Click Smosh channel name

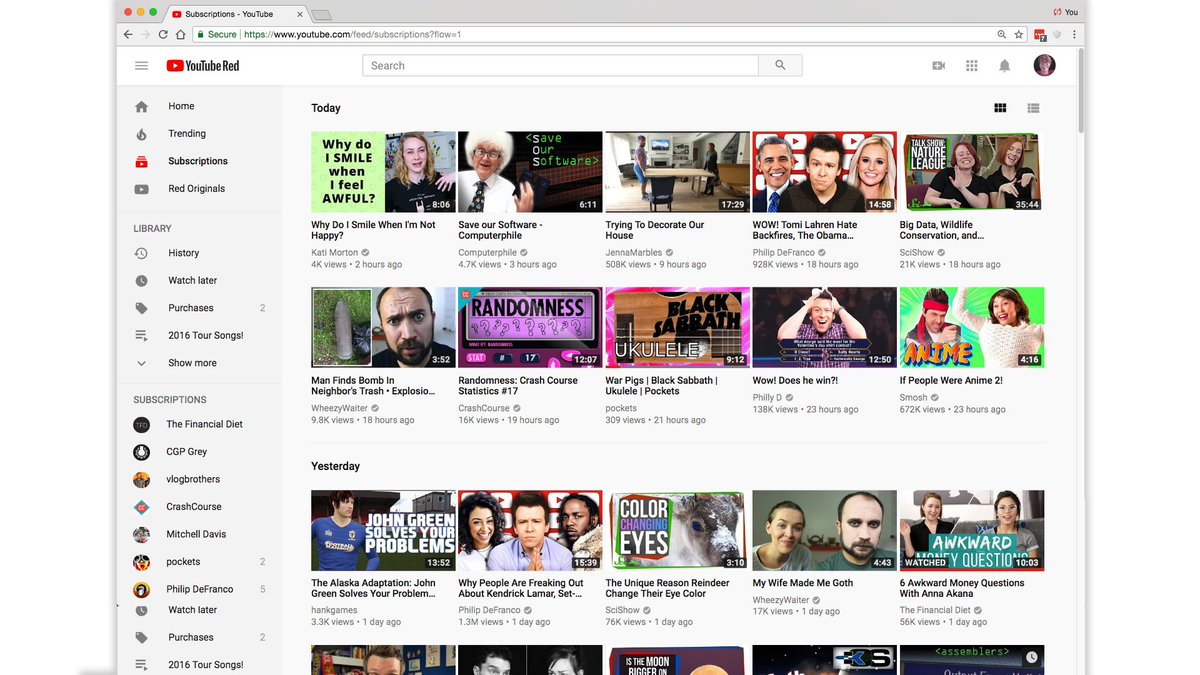[x=913, y=398]
